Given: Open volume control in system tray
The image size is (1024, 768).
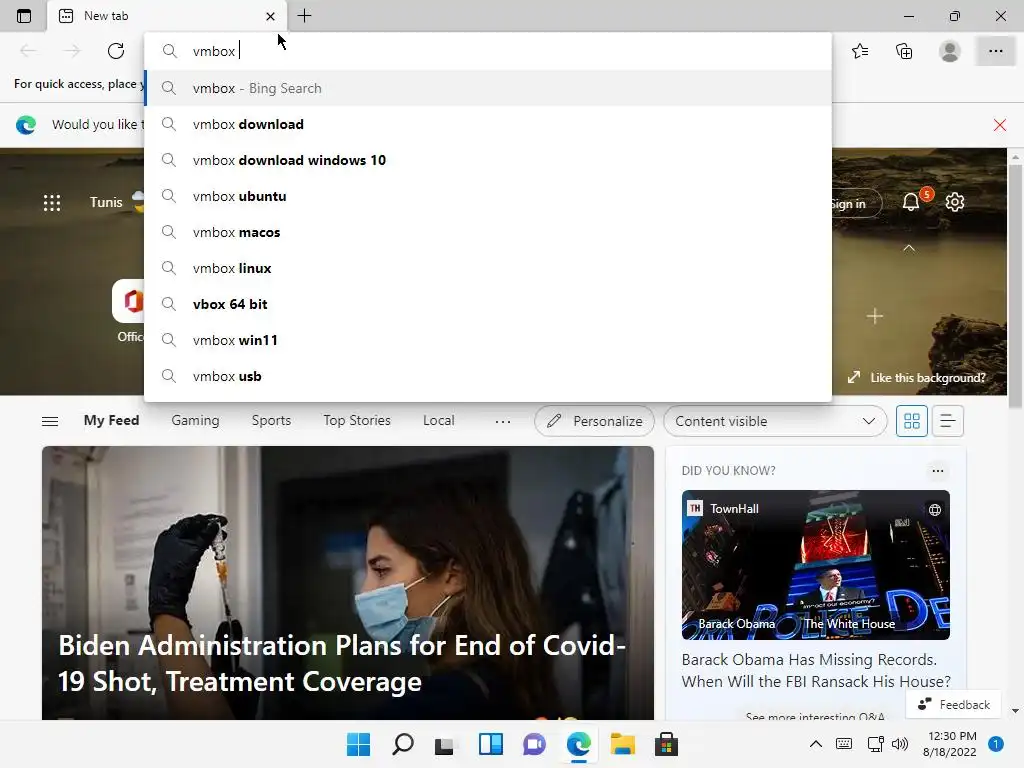Looking at the screenshot, I should [900, 744].
